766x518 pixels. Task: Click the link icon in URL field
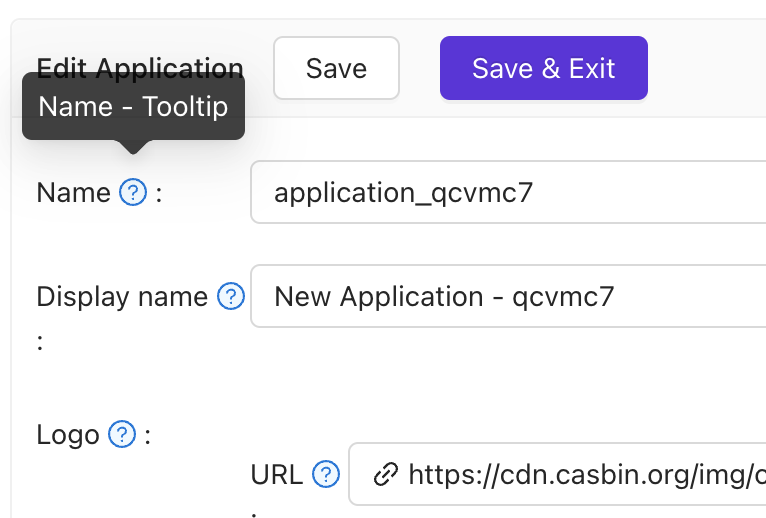coord(385,475)
